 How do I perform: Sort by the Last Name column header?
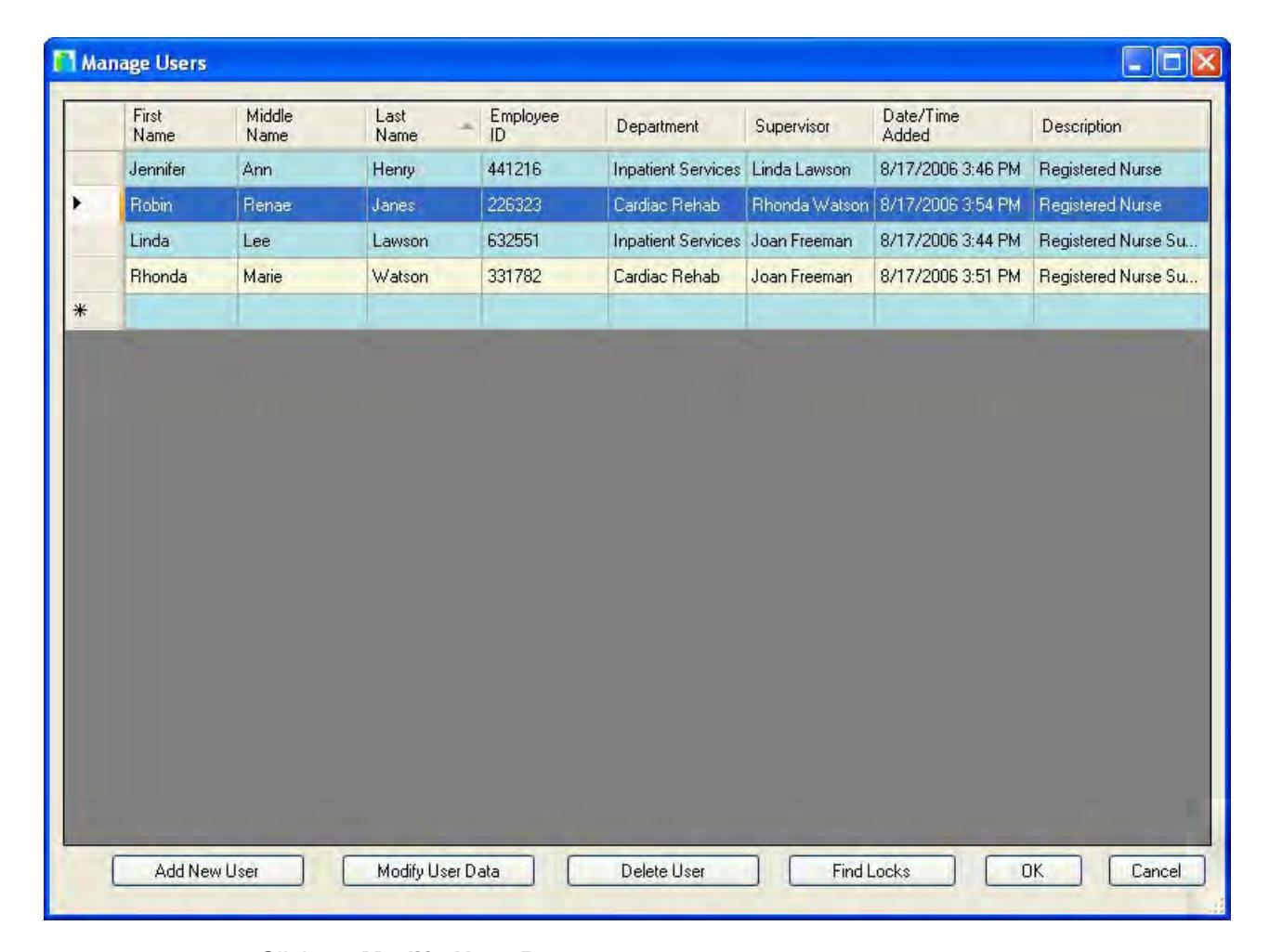[x=424, y=125]
